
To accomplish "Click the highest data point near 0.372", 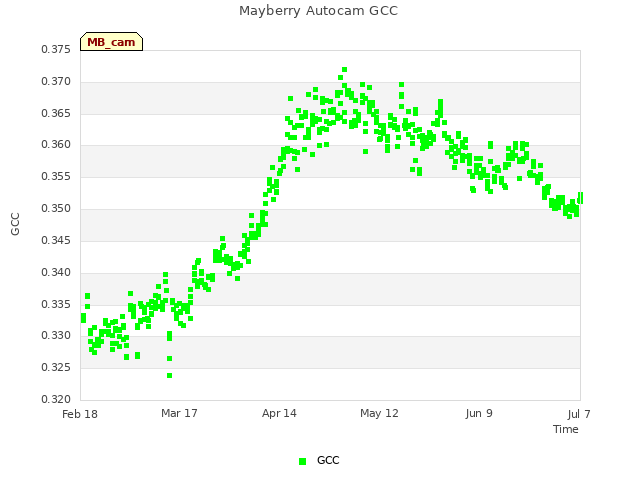I will click(x=344, y=69).
